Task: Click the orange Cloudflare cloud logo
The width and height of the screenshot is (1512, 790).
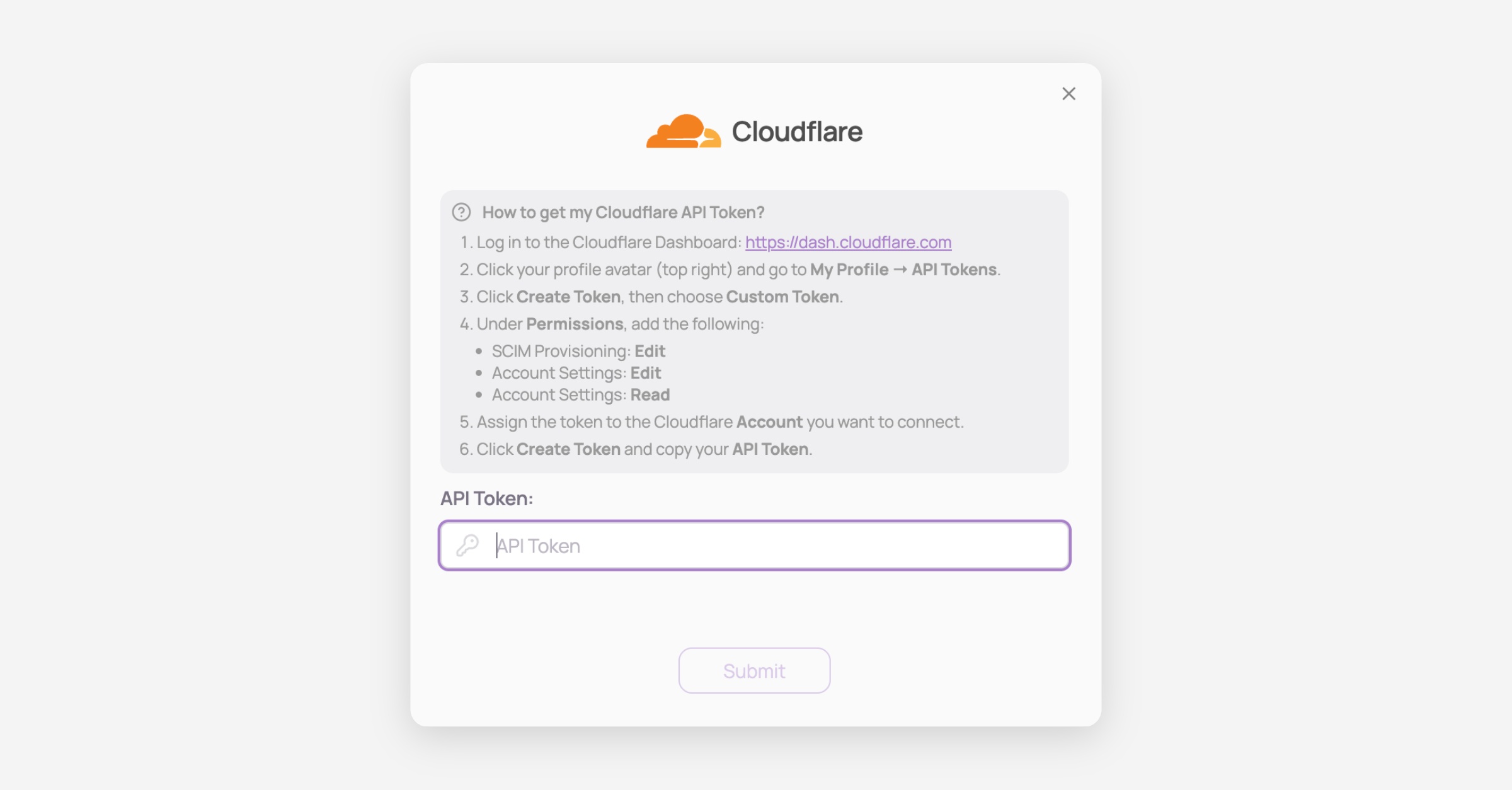Action: pyautogui.click(x=683, y=132)
